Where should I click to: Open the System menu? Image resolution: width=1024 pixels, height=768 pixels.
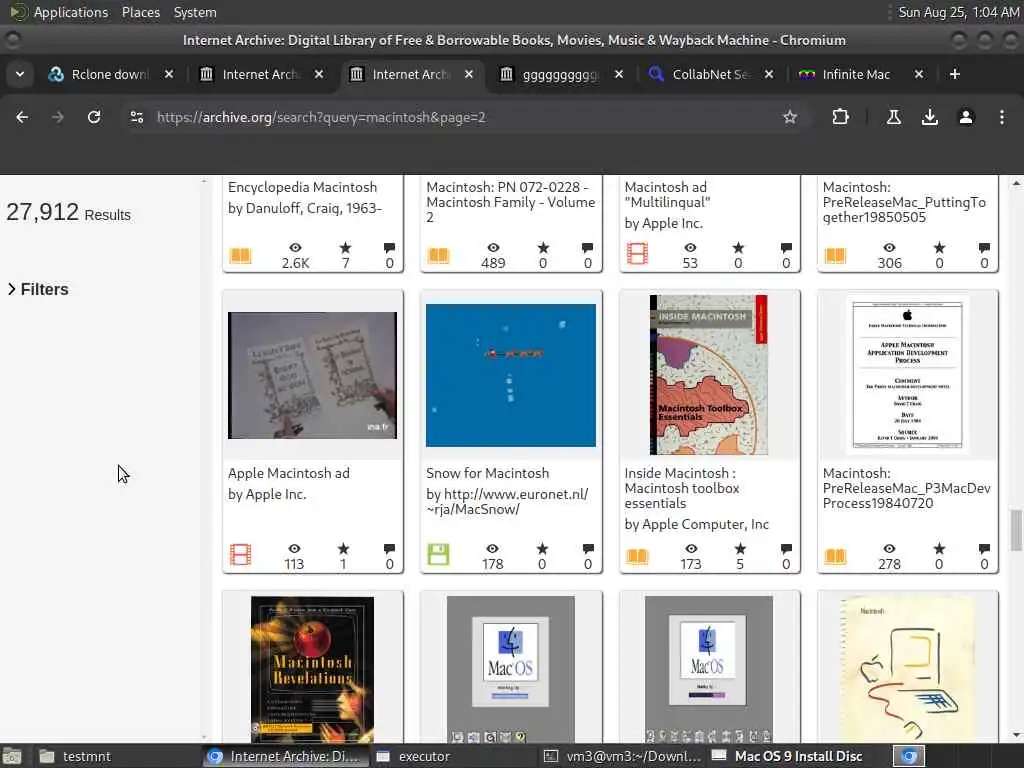pyautogui.click(x=195, y=12)
